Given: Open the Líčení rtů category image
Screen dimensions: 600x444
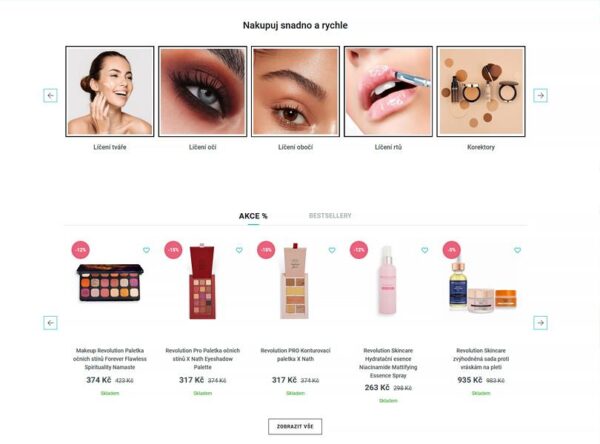Looking at the screenshot, I should (388, 91).
